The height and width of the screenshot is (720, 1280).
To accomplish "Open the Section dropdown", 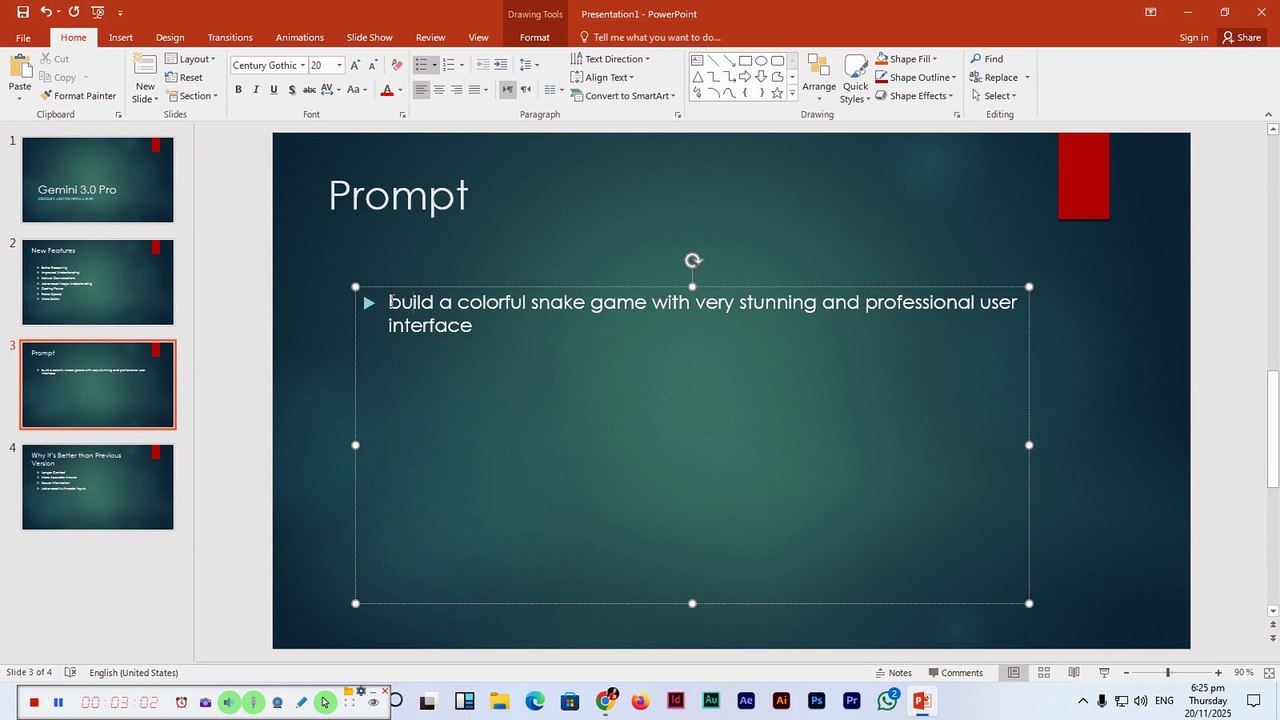I will click(x=191, y=96).
